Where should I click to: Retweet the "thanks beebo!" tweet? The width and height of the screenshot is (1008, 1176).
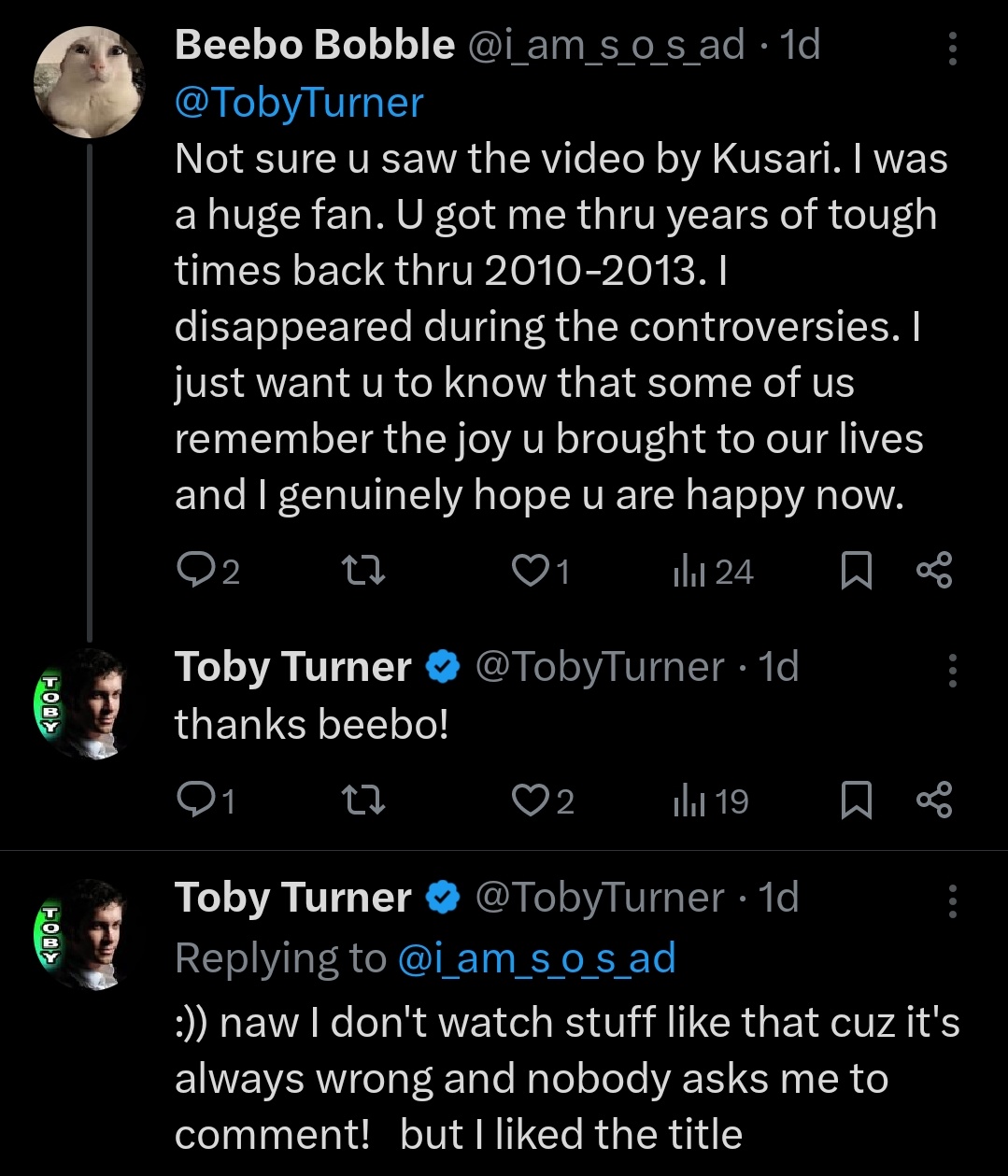tap(362, 801)
